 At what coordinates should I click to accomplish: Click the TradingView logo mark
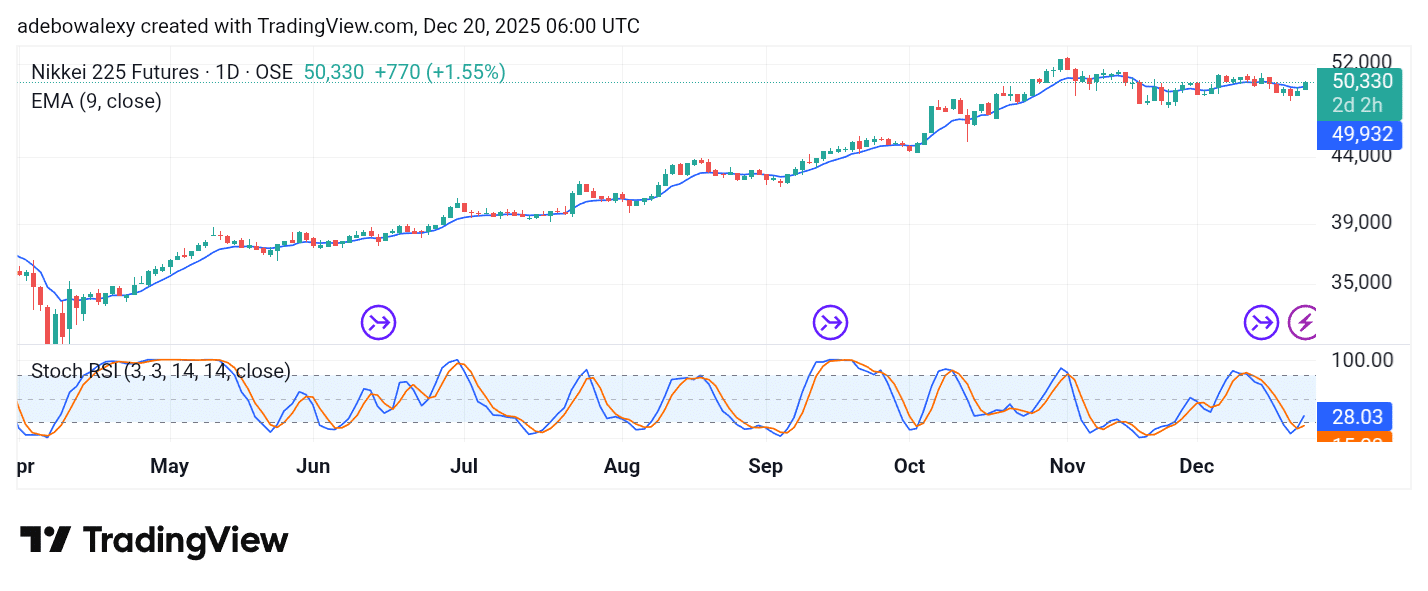coord(47,540)
